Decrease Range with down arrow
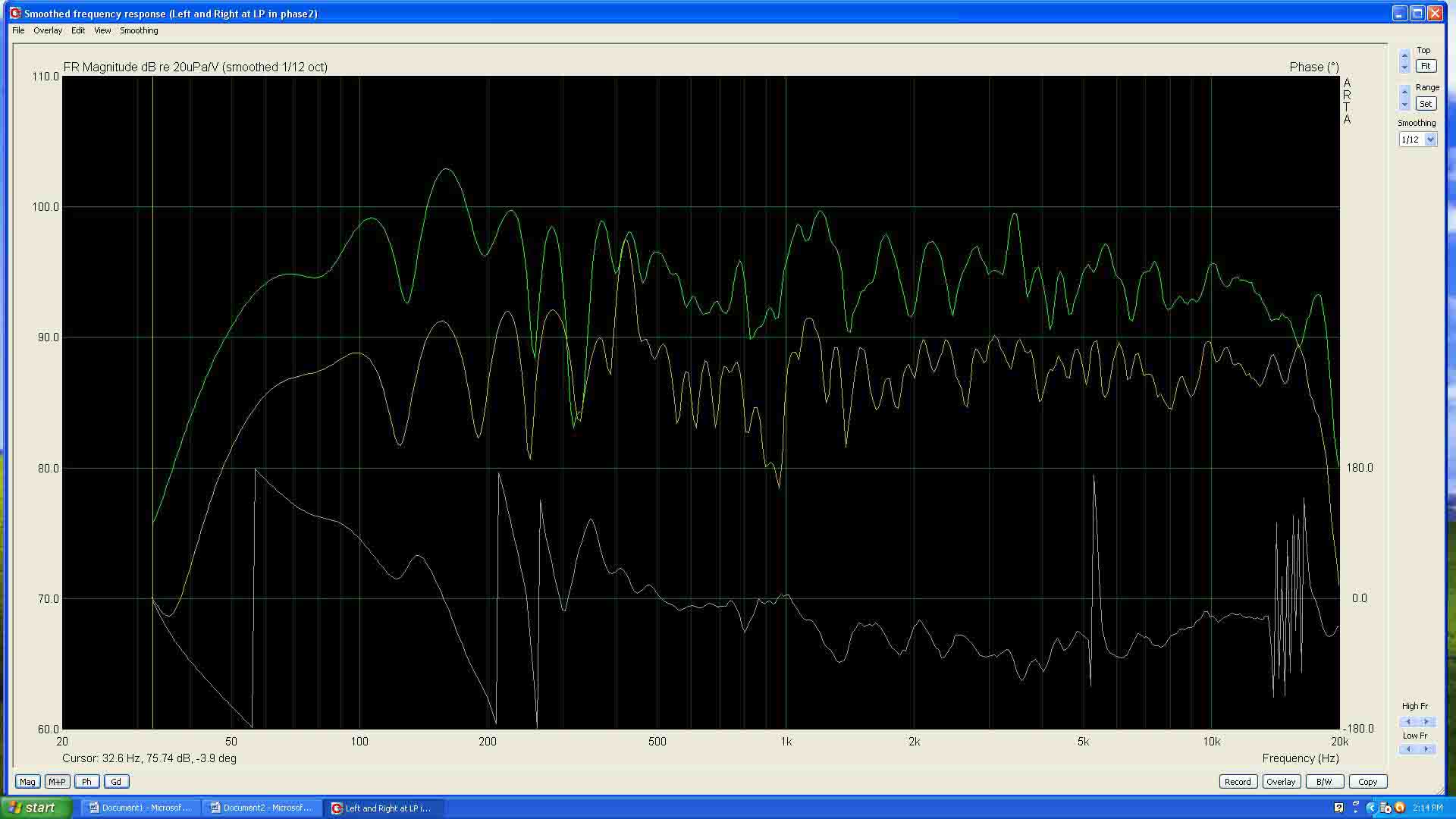 [1404, 105]
